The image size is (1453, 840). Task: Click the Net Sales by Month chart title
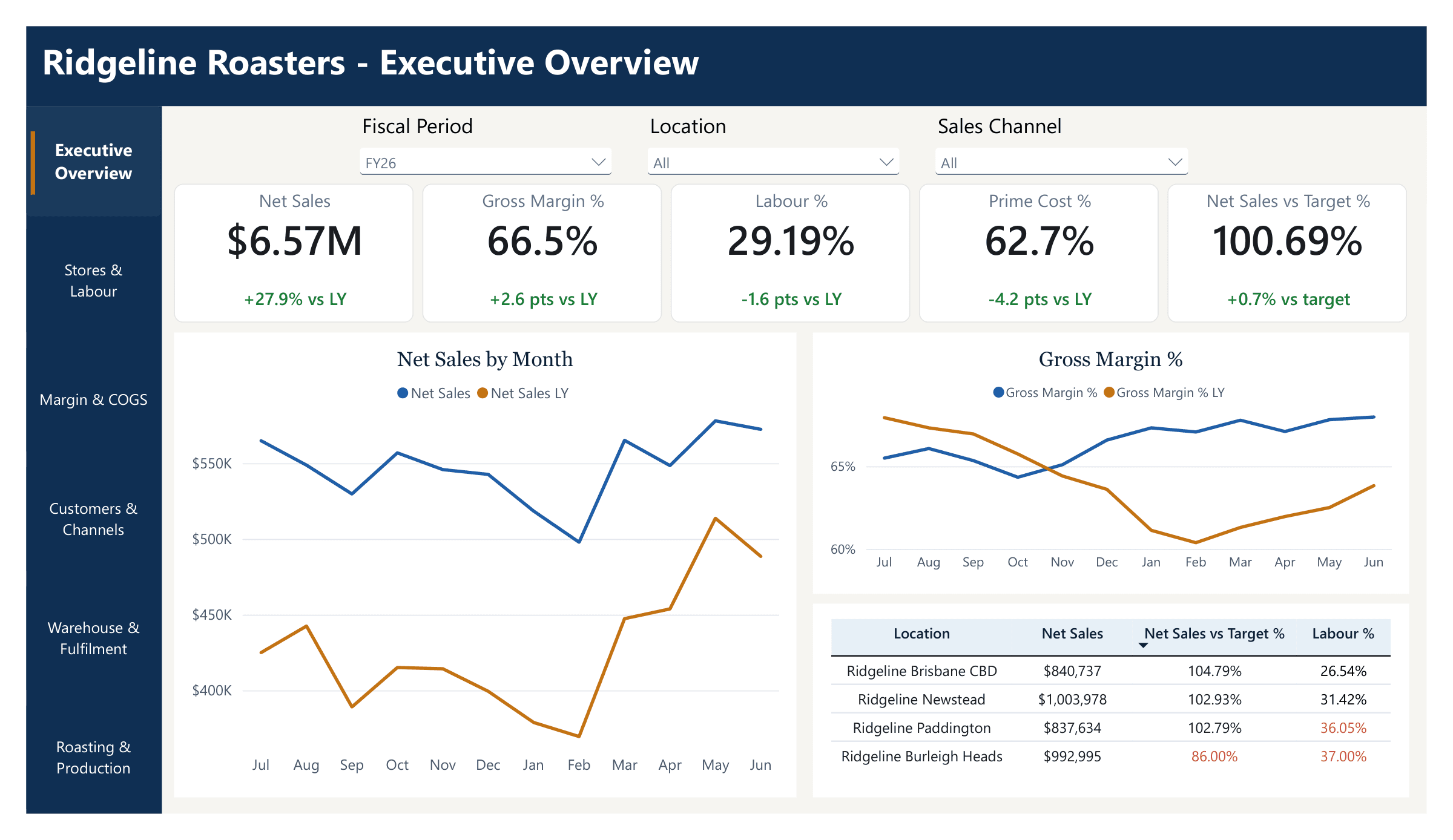pos(485,359)
